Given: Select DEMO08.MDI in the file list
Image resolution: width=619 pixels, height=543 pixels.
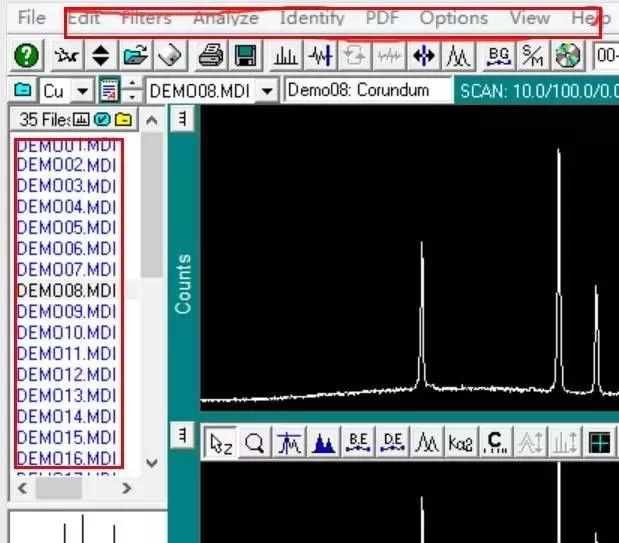Looking at the screenshot, I should (66, 291).
